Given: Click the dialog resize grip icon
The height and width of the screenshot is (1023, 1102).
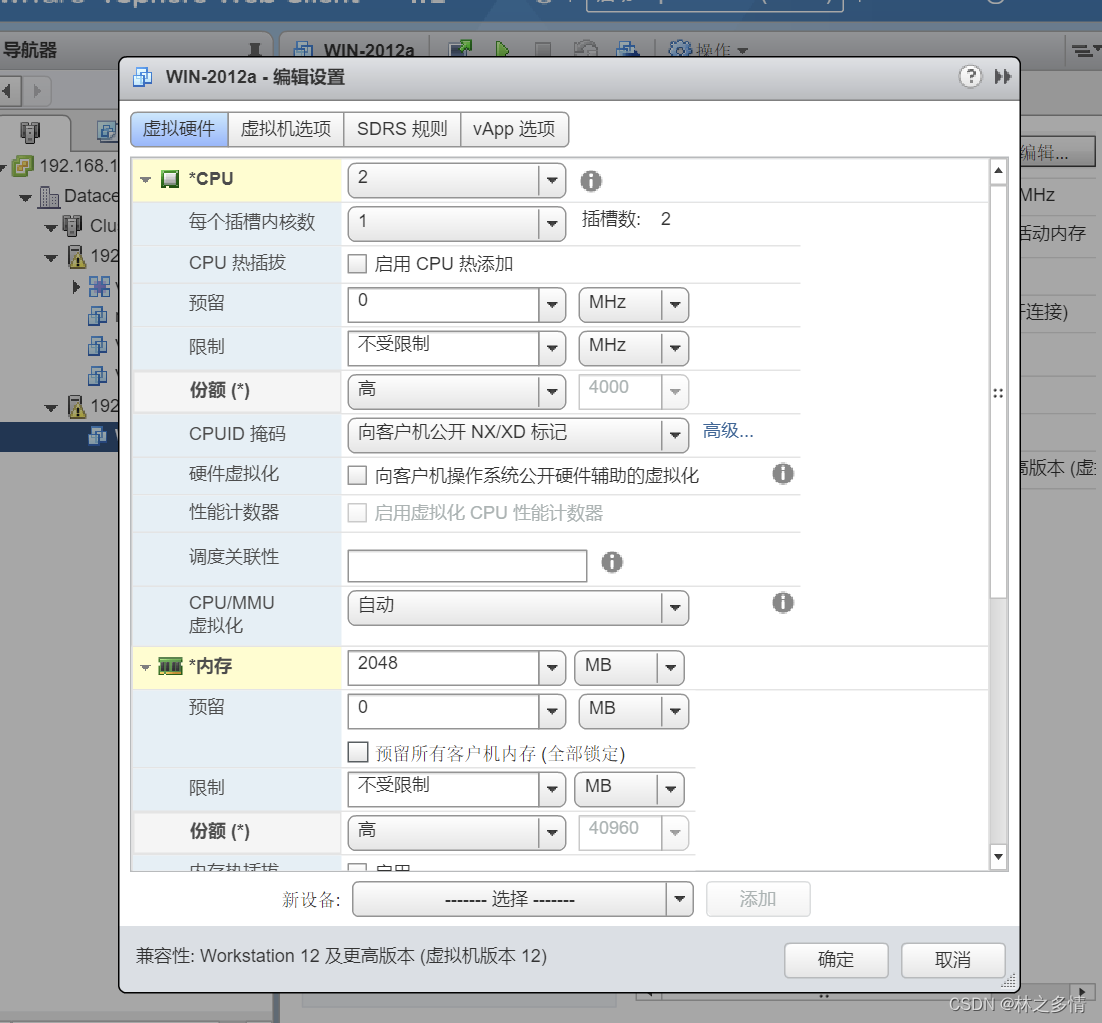Looking at the screenshot, I should [x=1009, y=980].
